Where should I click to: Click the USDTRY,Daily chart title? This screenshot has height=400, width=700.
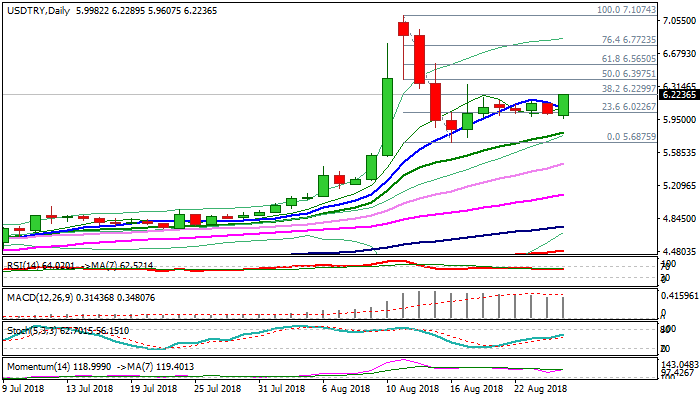click(x=38, y=8)
